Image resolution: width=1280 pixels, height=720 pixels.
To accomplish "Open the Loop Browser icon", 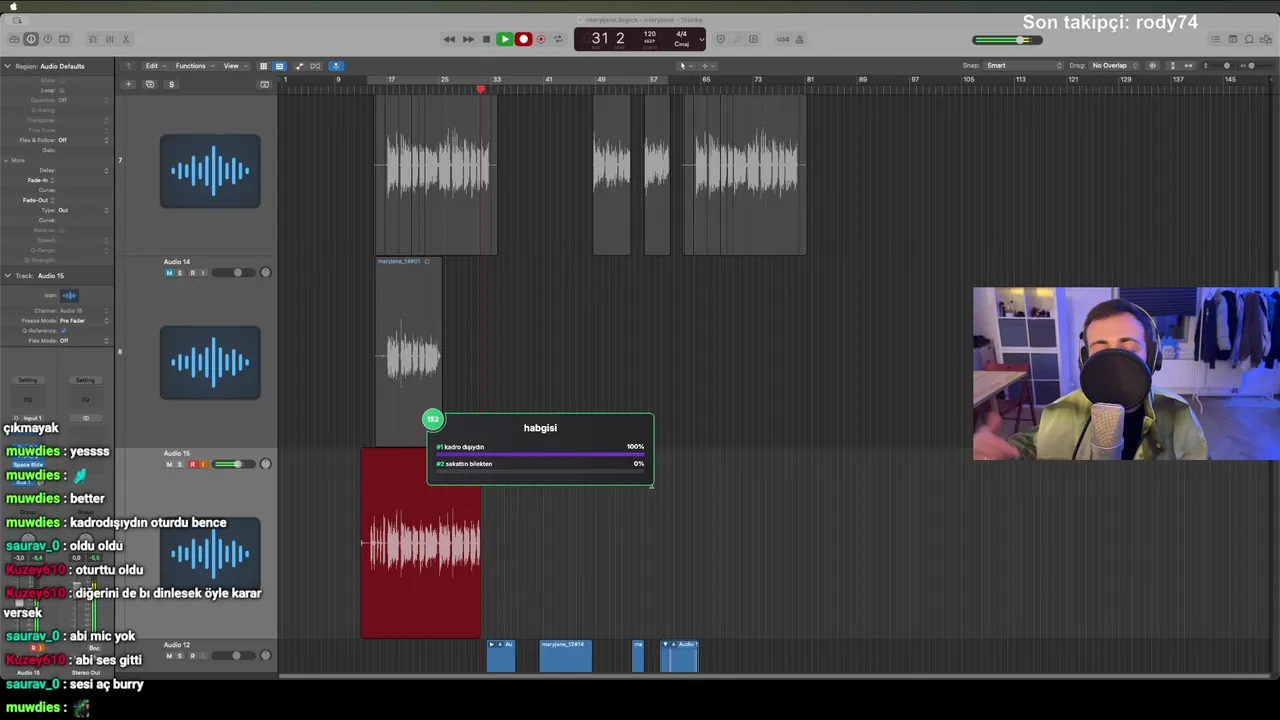I will 1249,39.
